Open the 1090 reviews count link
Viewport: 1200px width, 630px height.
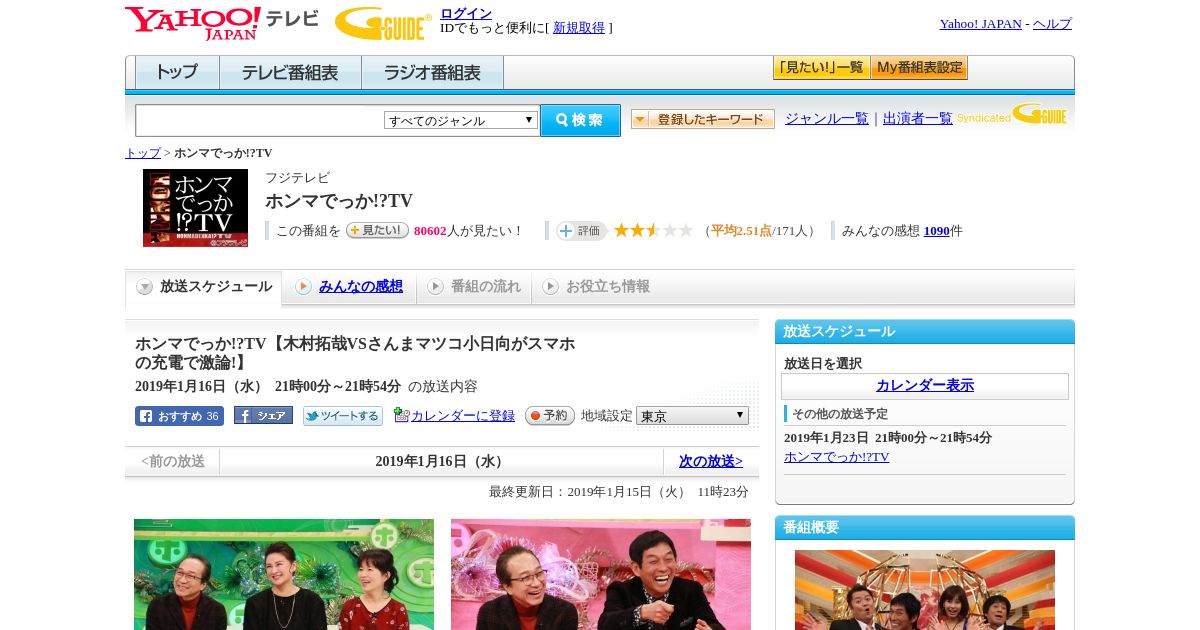pyautogui.click(x=937, y=231)
